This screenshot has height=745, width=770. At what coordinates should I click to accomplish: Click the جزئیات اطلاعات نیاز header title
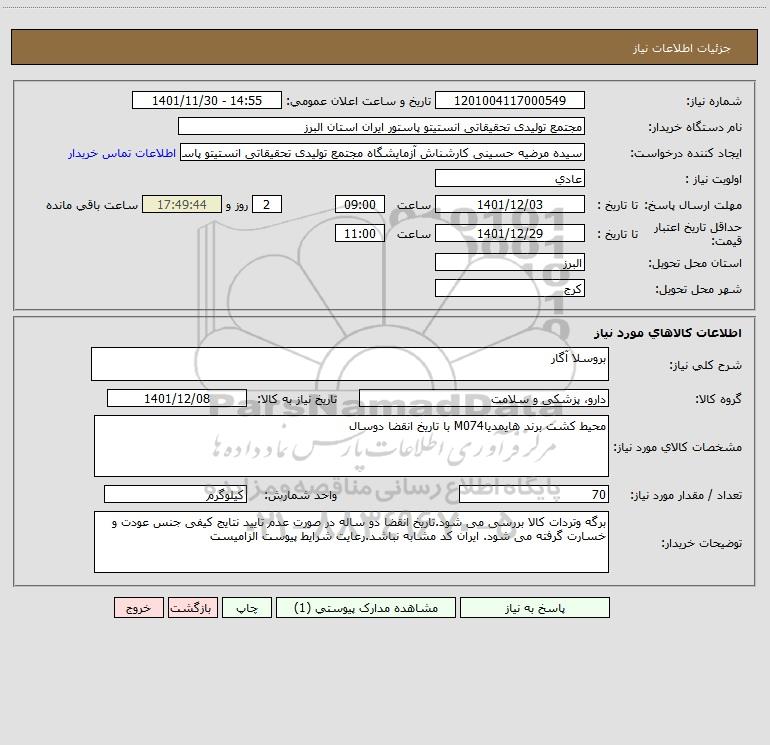click(x=682, y=48)
